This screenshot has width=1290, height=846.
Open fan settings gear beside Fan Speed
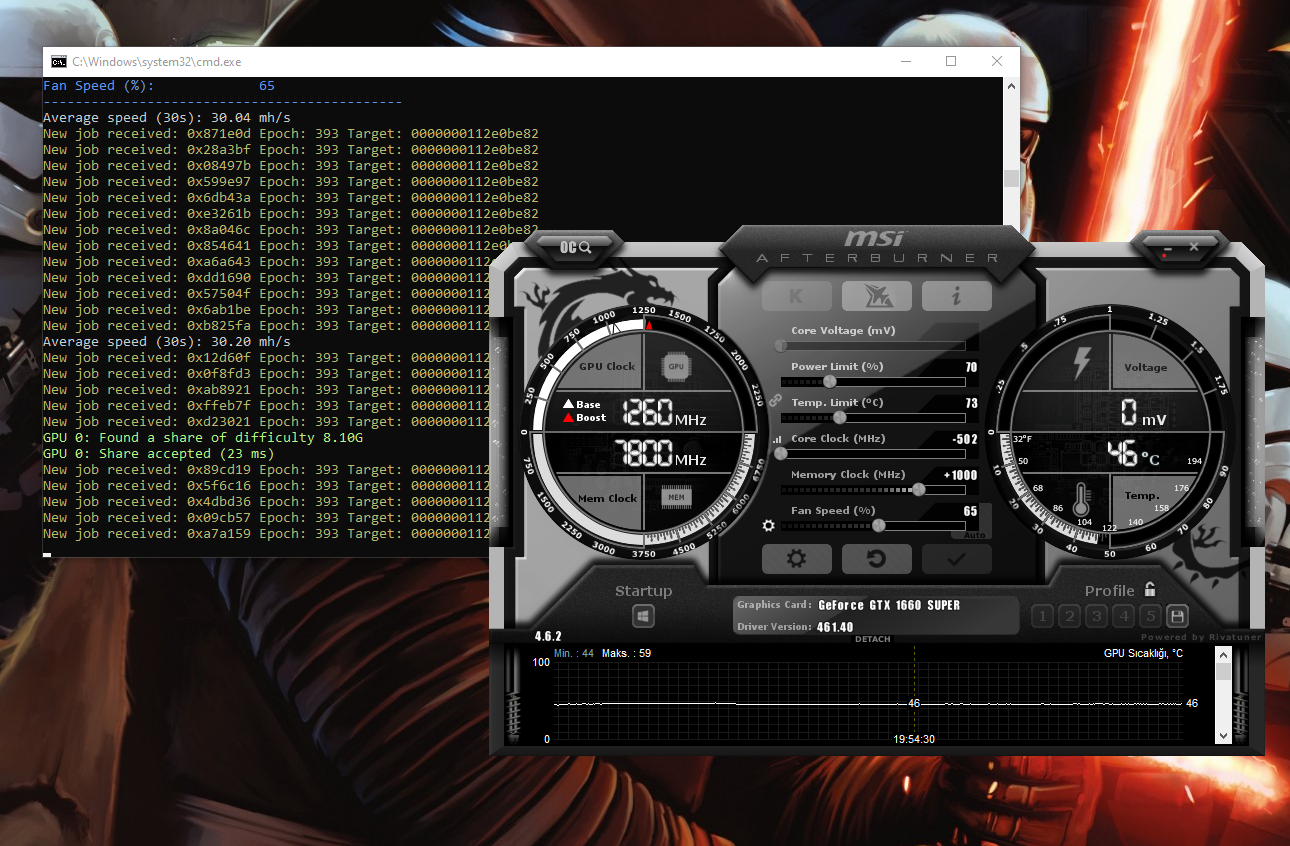click(x=769, y=525)
